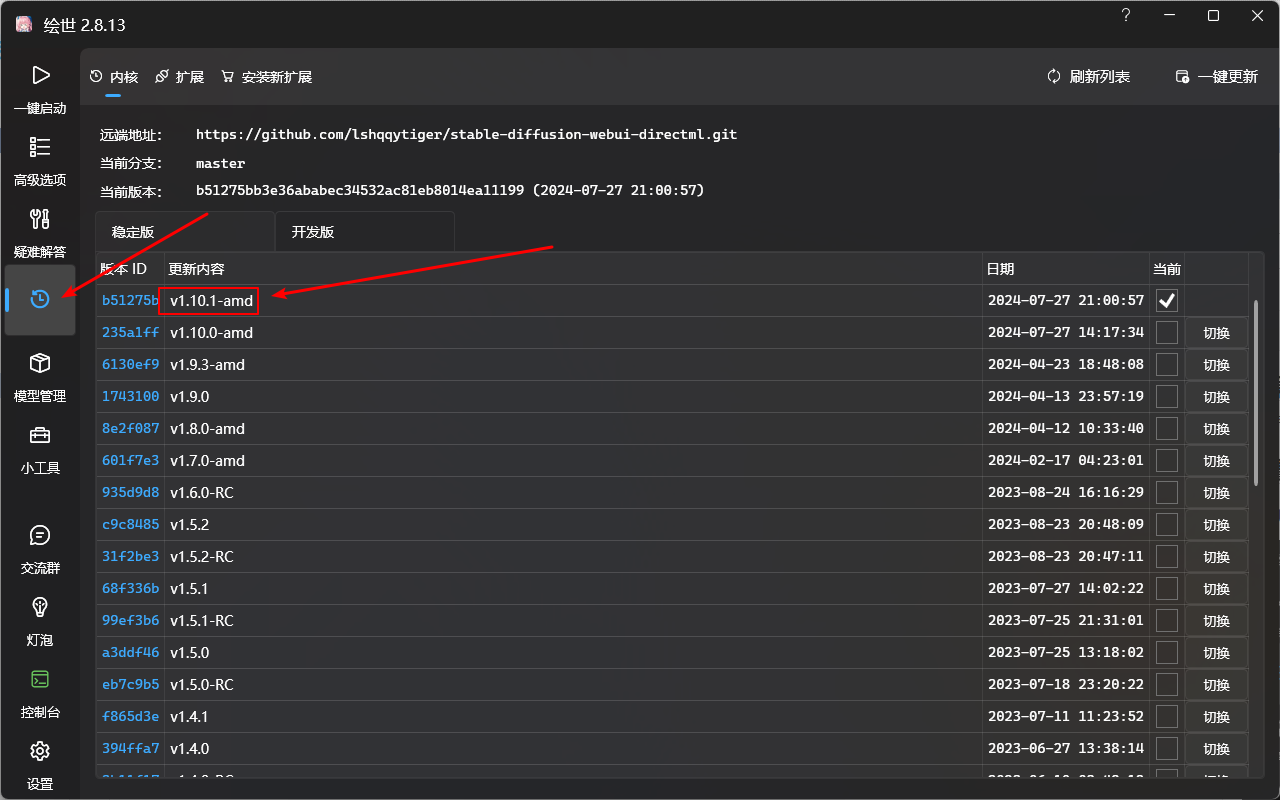Click the current version hash text

click(450, 190)
